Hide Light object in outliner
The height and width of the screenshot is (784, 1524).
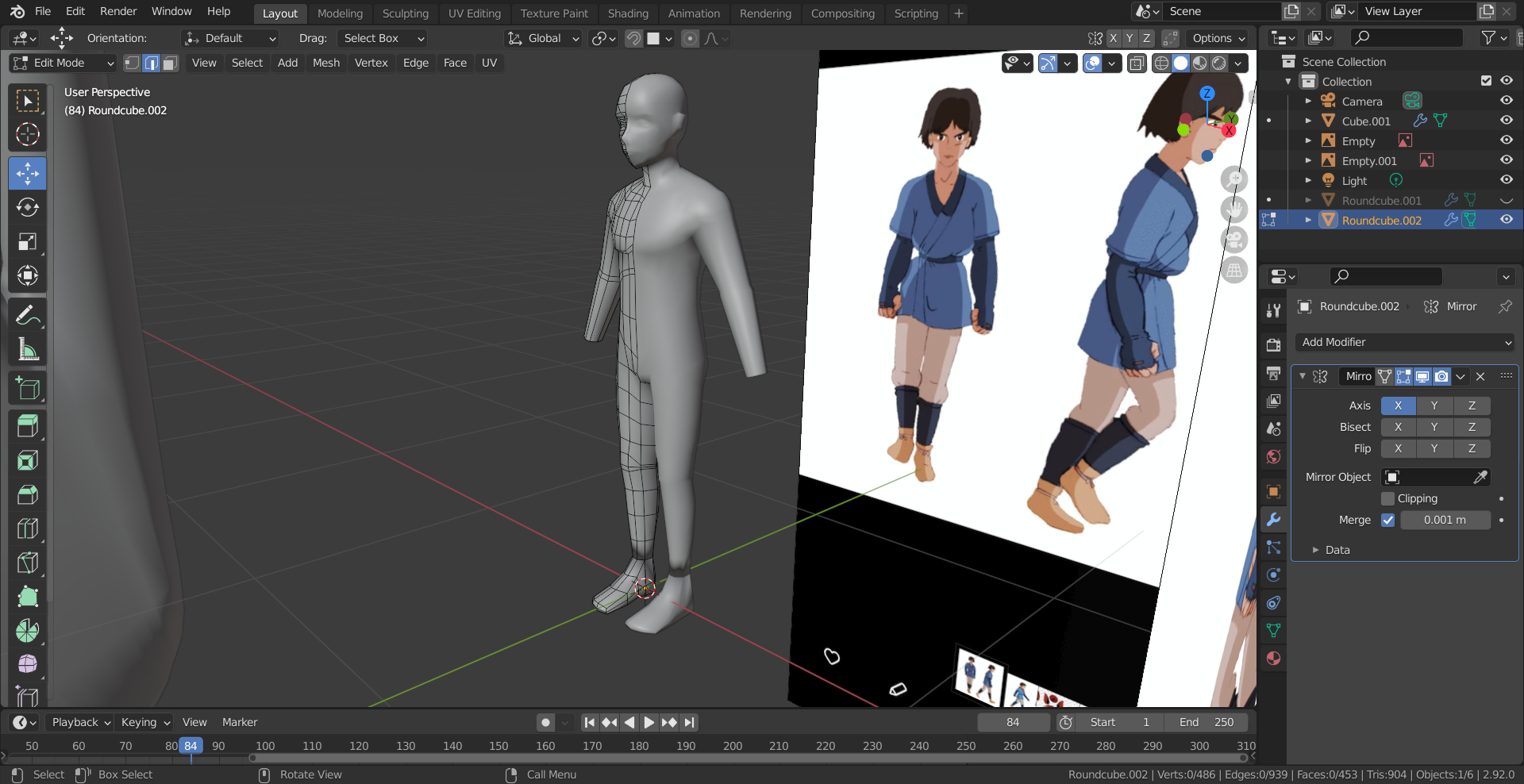1506,180
